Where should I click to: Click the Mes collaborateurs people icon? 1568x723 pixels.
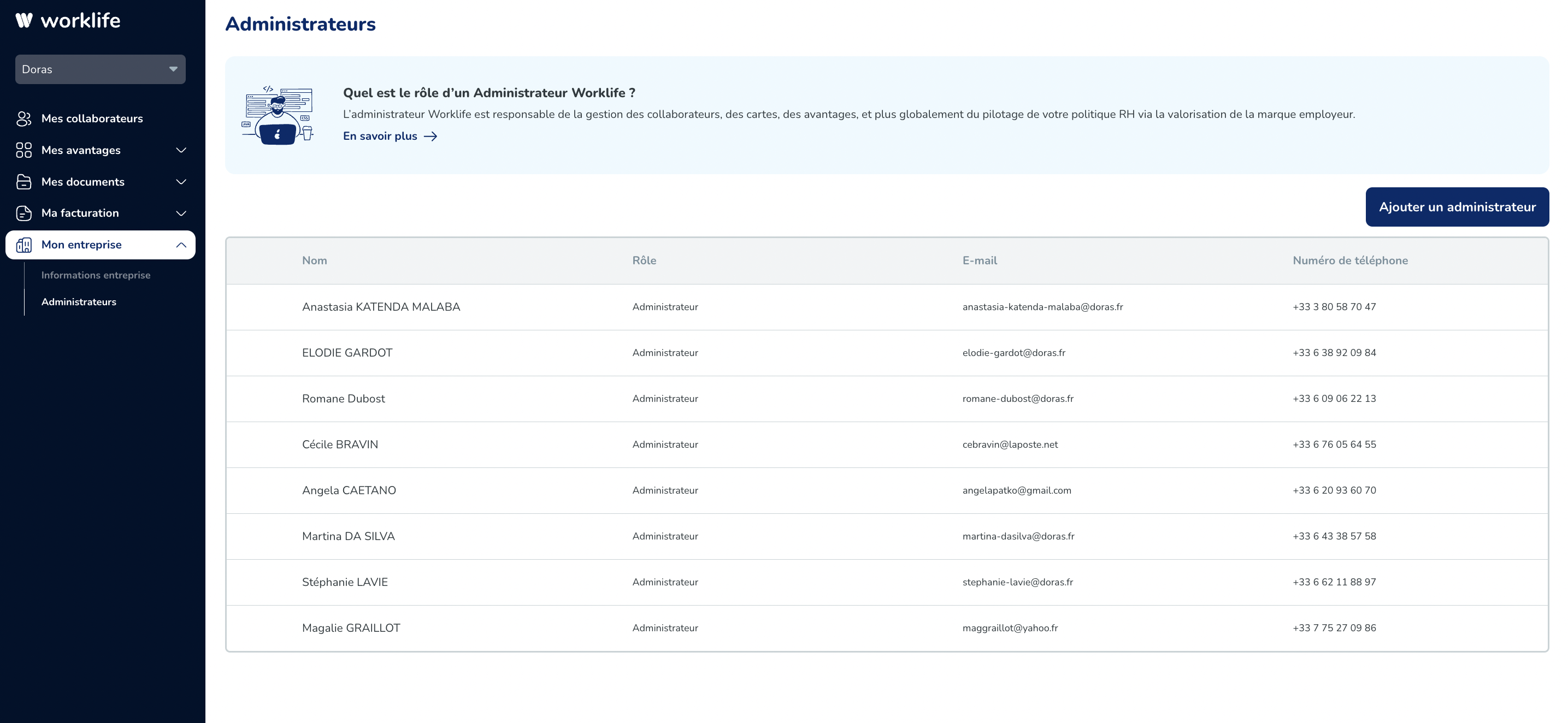23,118
